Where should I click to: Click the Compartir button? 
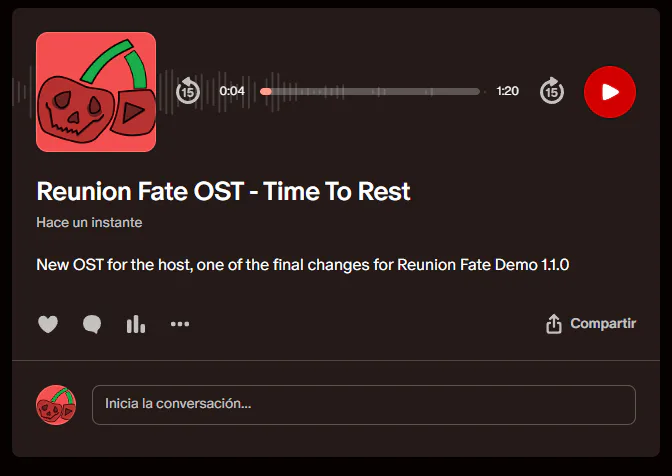603,324
